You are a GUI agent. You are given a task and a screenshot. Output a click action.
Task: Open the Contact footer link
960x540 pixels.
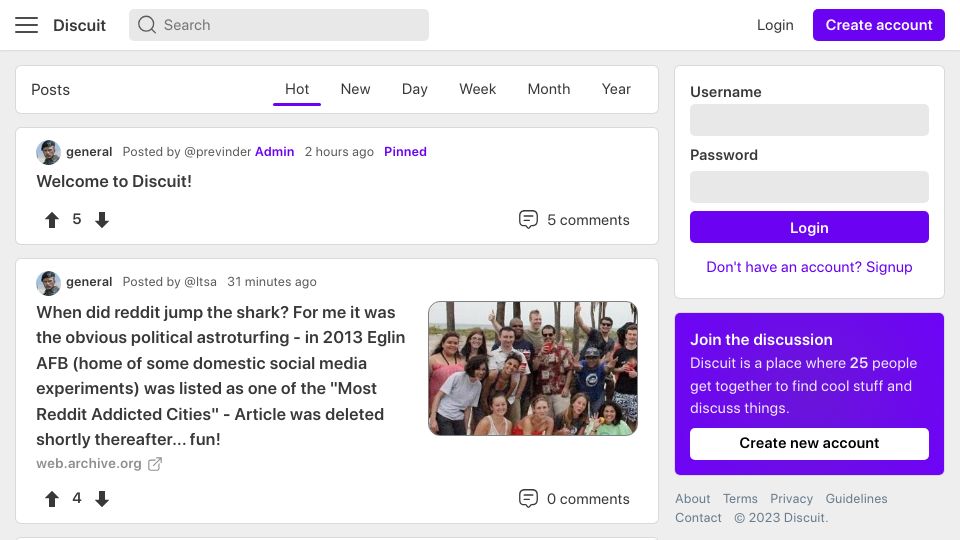(698, 517)
